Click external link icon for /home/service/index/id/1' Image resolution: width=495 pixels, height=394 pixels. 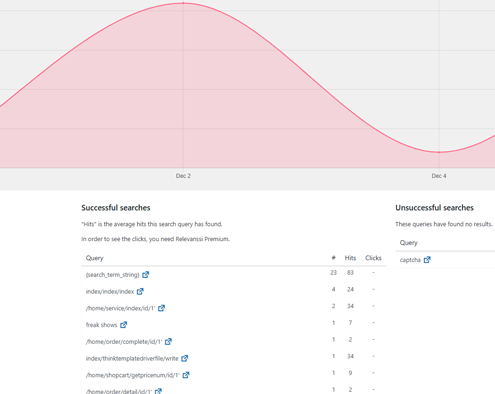coord(161,308)
